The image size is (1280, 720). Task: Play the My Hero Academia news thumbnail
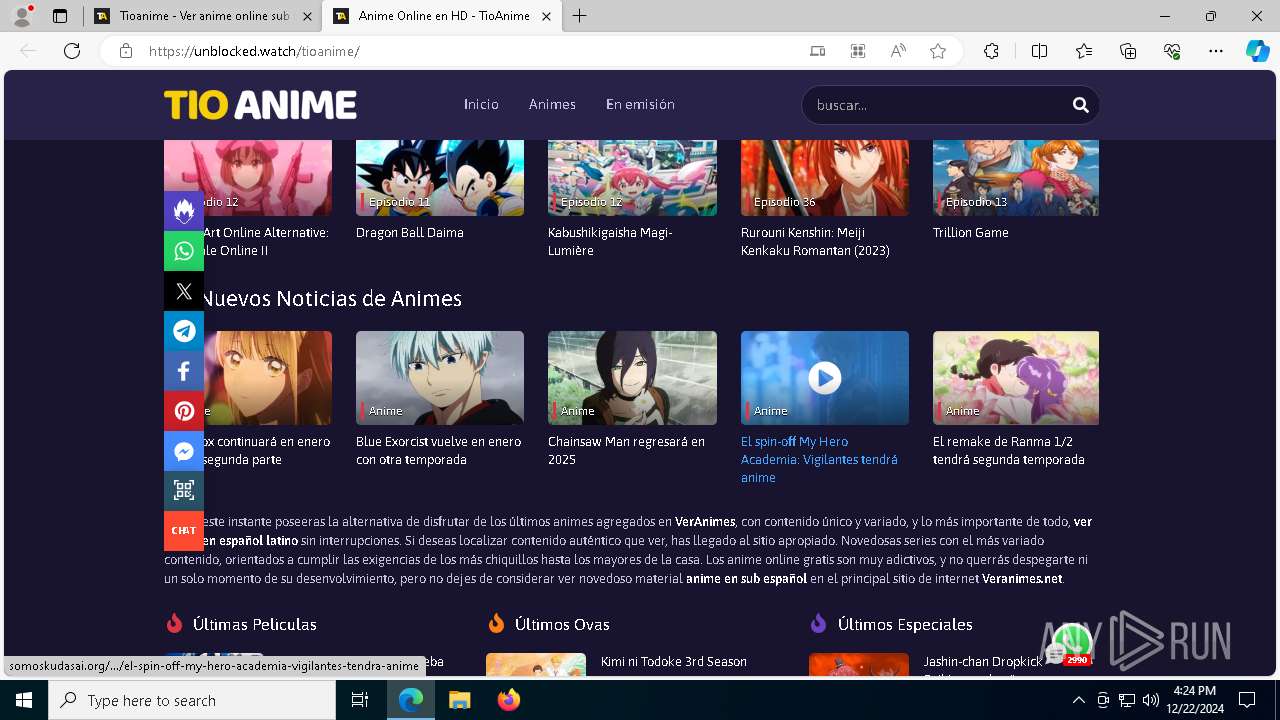pyautogui.click(x=825, y=378)
